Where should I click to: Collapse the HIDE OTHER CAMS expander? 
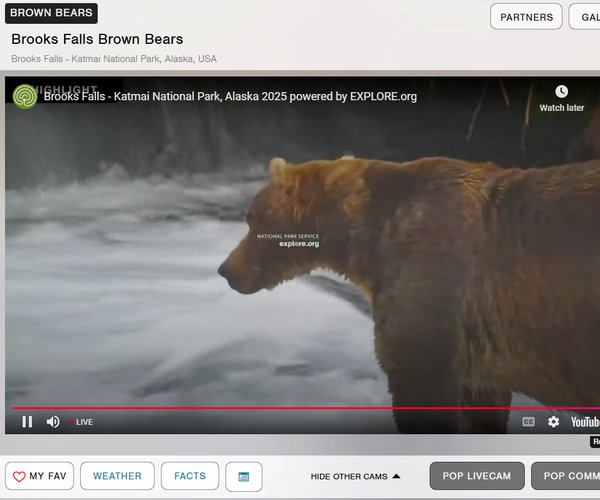click(x=355, y=476)
